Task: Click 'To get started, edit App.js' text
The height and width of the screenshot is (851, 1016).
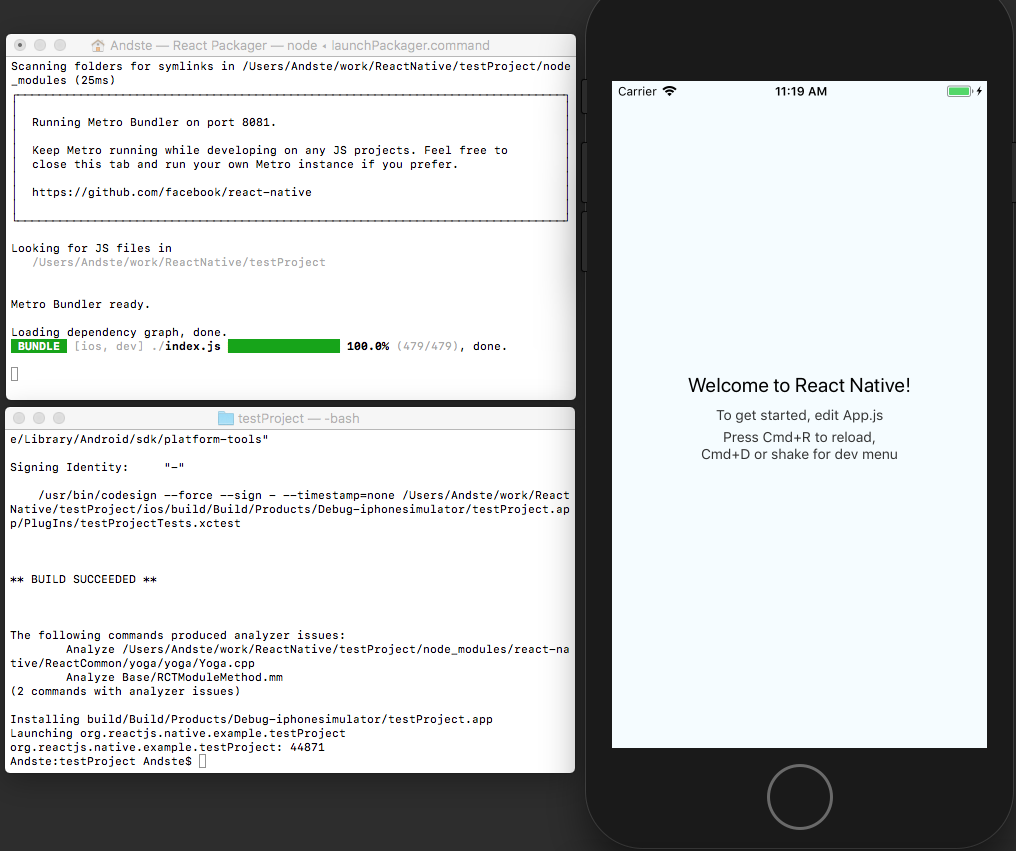Action: point(799,415)
